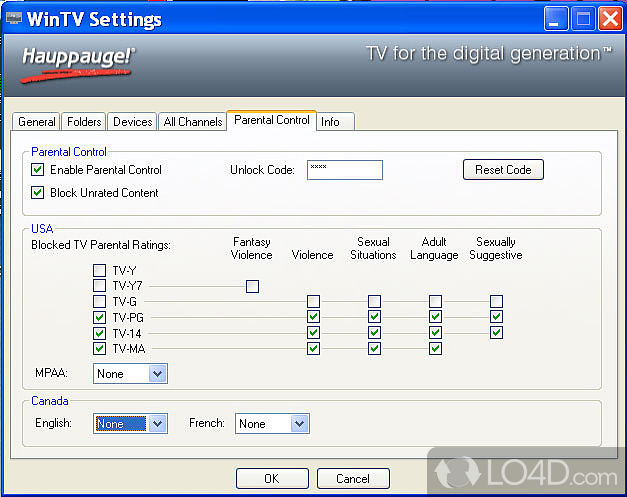
Task: Click the Unlock Code field
Action: pos(345,170)
